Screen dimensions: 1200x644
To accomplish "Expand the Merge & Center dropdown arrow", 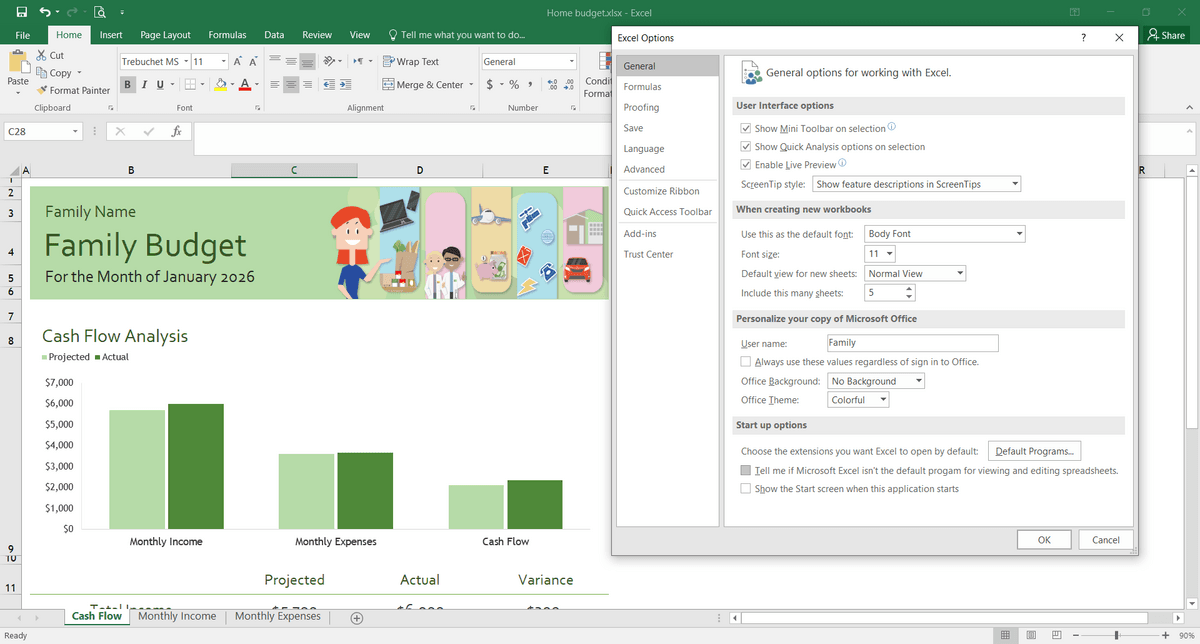I will click(x=471, y=85).
